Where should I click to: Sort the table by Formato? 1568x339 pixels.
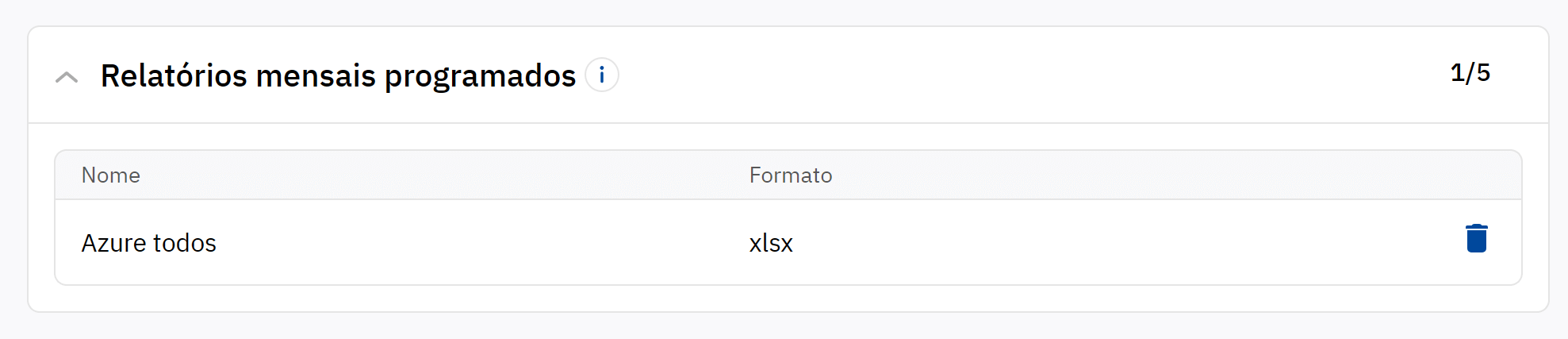tap(791, 175)
